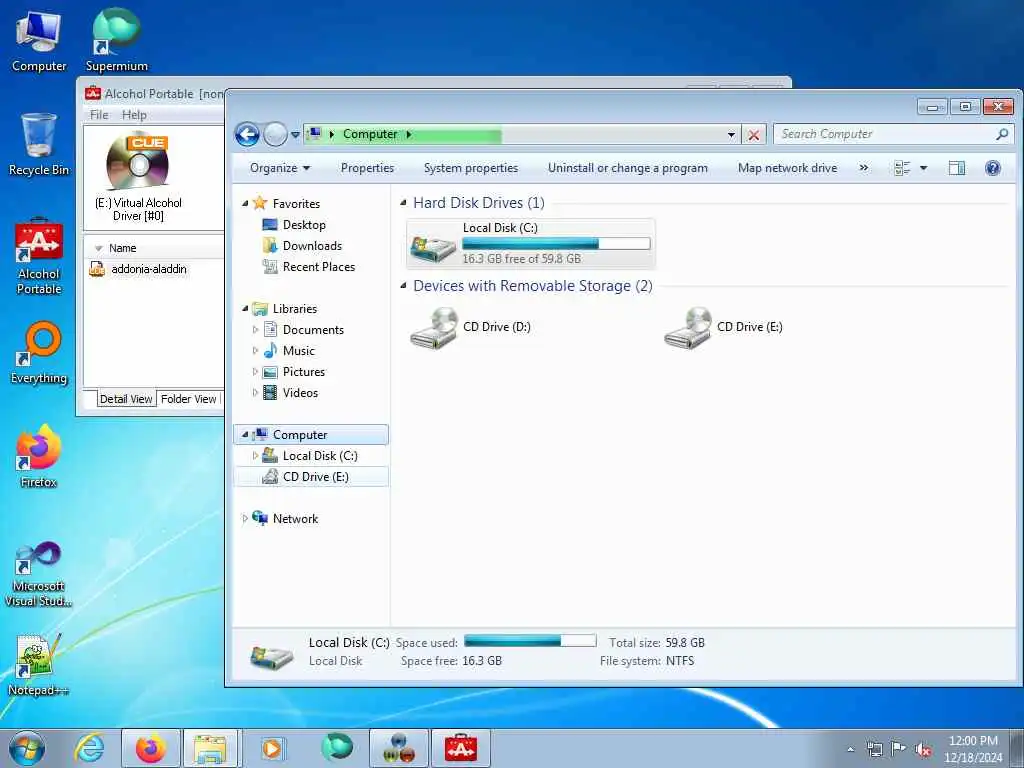1024x768 pixels.
Task: Click the Local Disk (C:) usage bar
Action: 556,244
